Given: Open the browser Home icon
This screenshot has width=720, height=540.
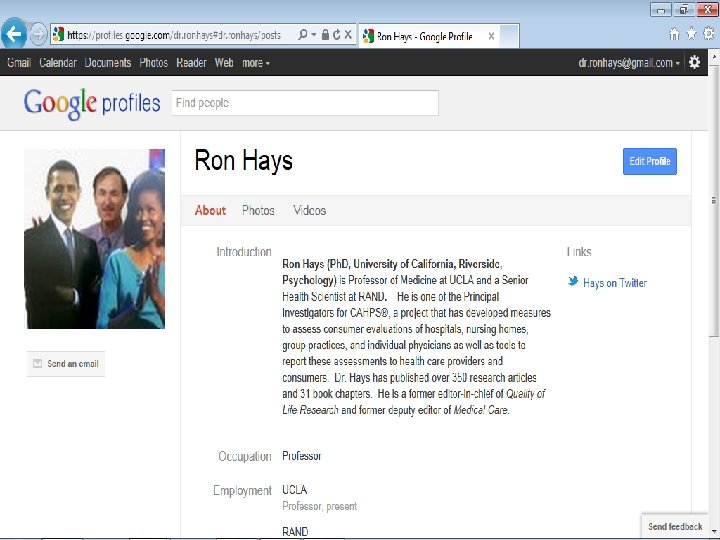Looking at the screenshot, I should (674, 34).
